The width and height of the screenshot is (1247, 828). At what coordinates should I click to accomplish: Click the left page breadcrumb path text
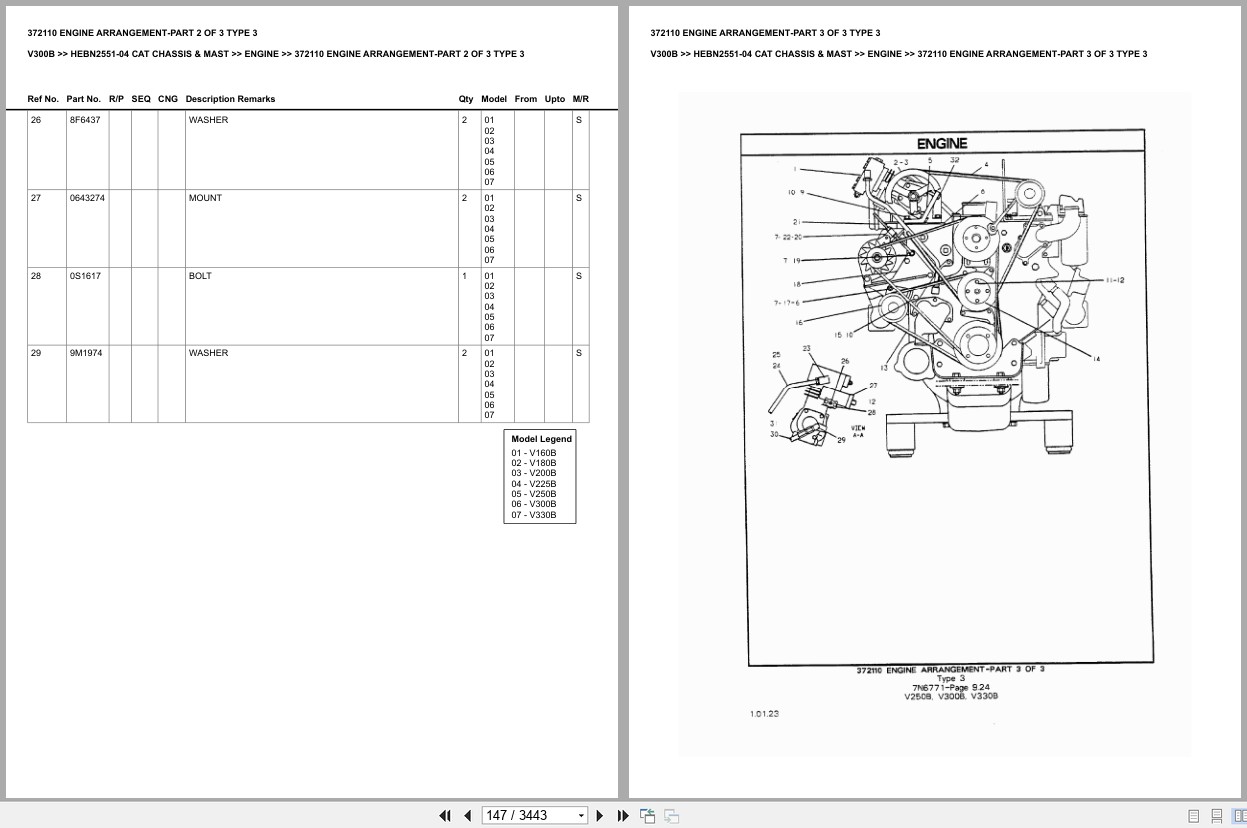[276, 54]
